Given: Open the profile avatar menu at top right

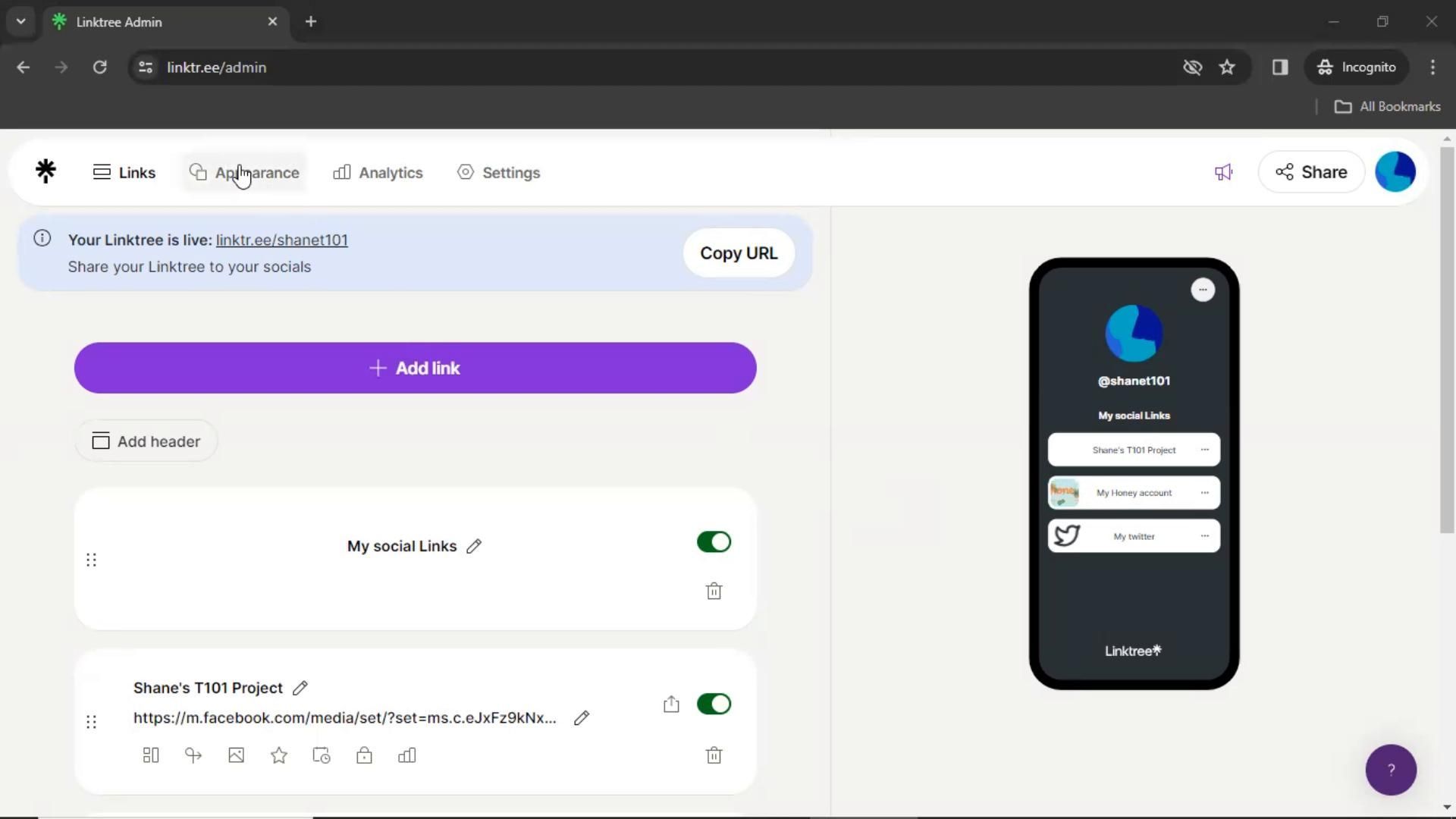Looking at the screenshot, I should tap(1395, 172).
